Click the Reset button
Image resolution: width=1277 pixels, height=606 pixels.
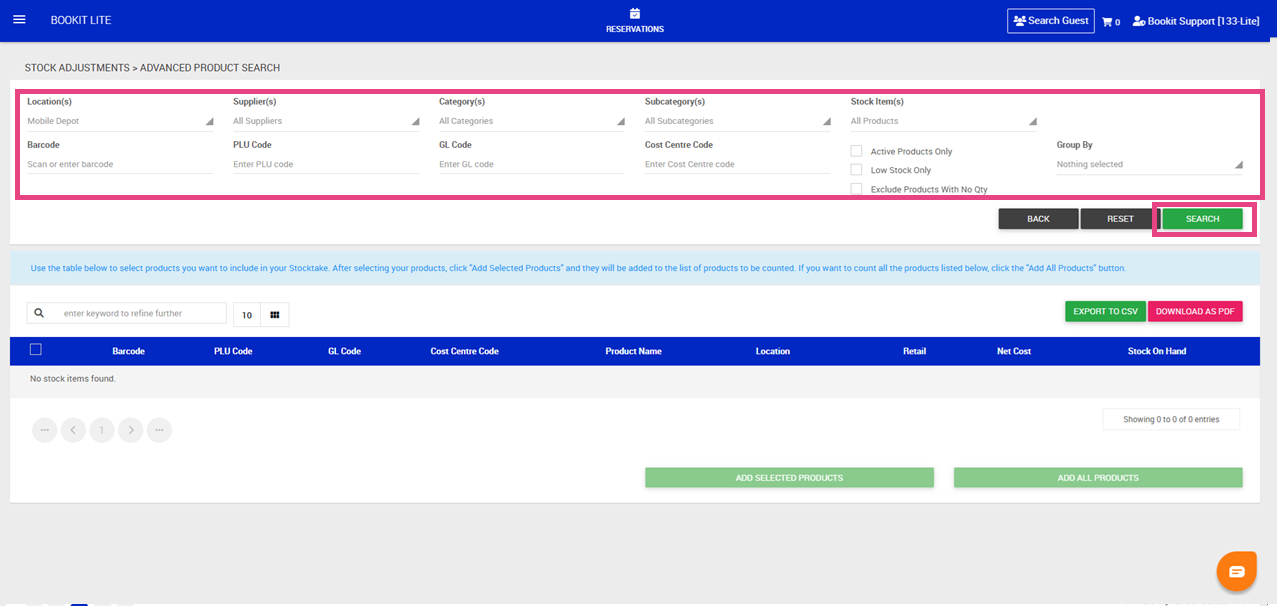1120,219
